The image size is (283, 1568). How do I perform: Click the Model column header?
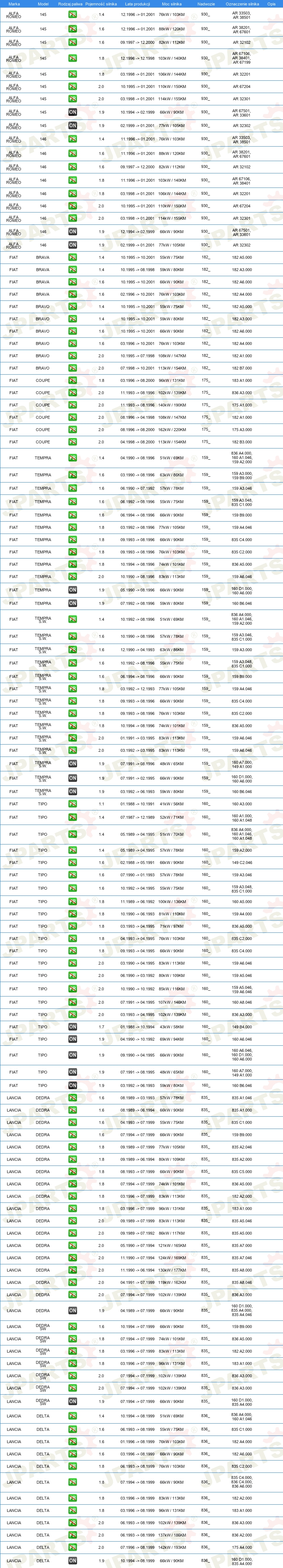click(x=43, y=4)
